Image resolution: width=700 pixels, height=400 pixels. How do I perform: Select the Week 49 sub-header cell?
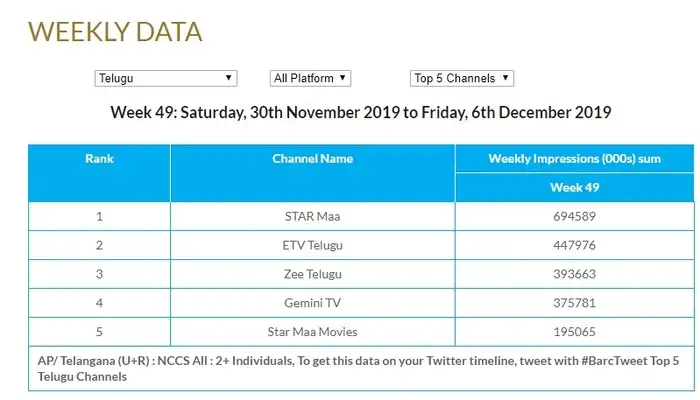[x=574, y=187]
